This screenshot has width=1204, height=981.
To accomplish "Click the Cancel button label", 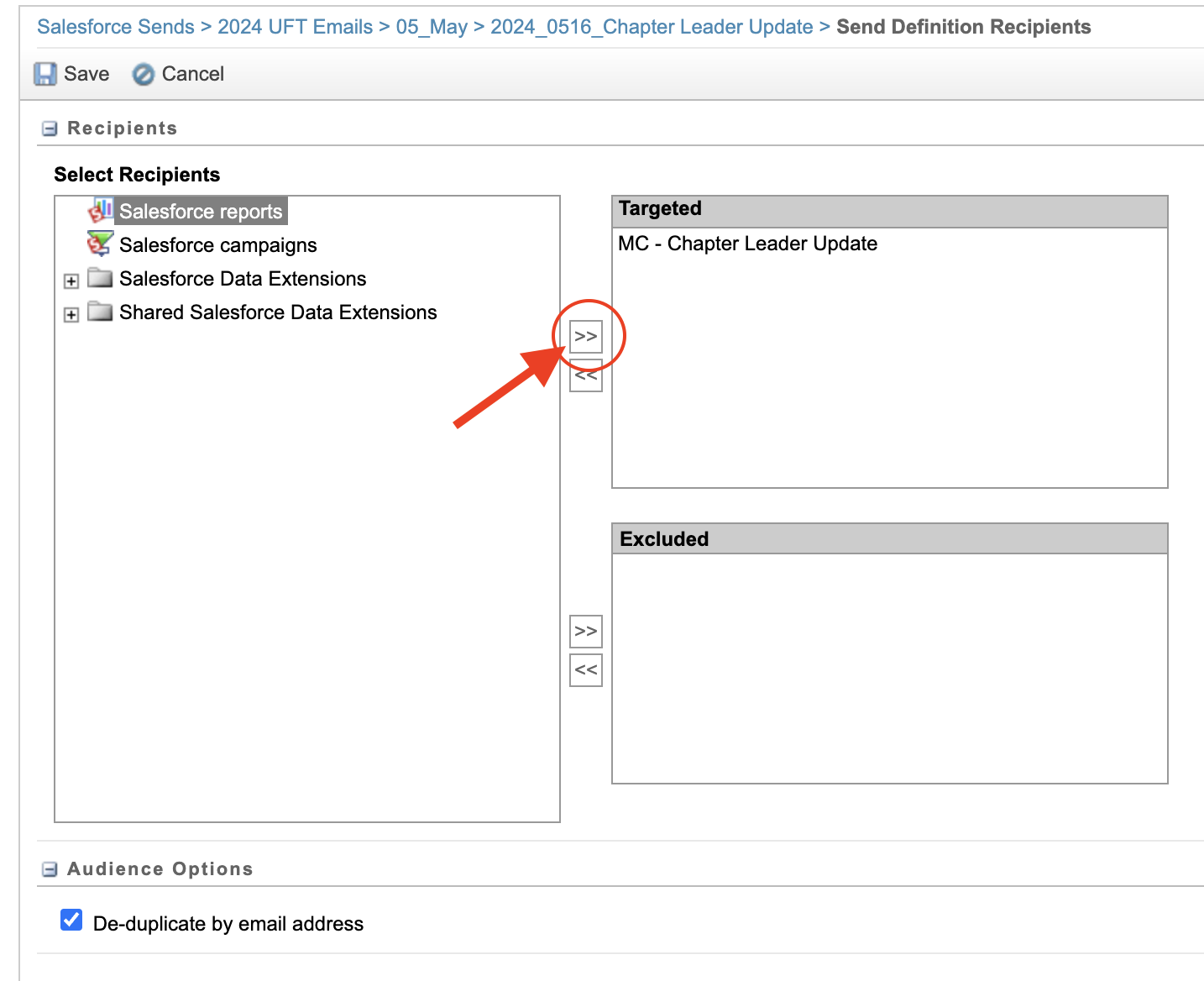I will 193,74.
